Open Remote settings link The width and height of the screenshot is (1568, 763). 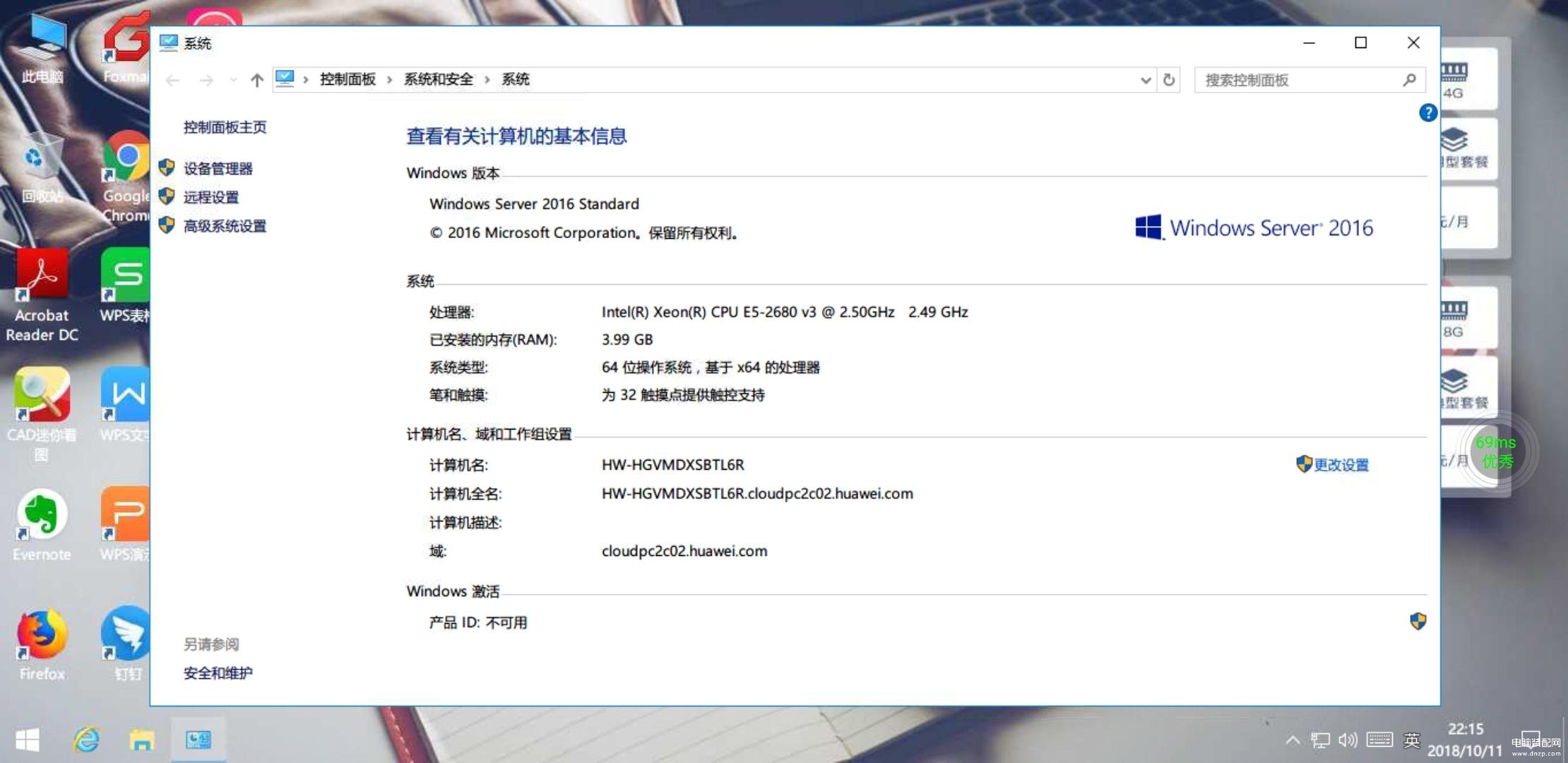point(210,197)
